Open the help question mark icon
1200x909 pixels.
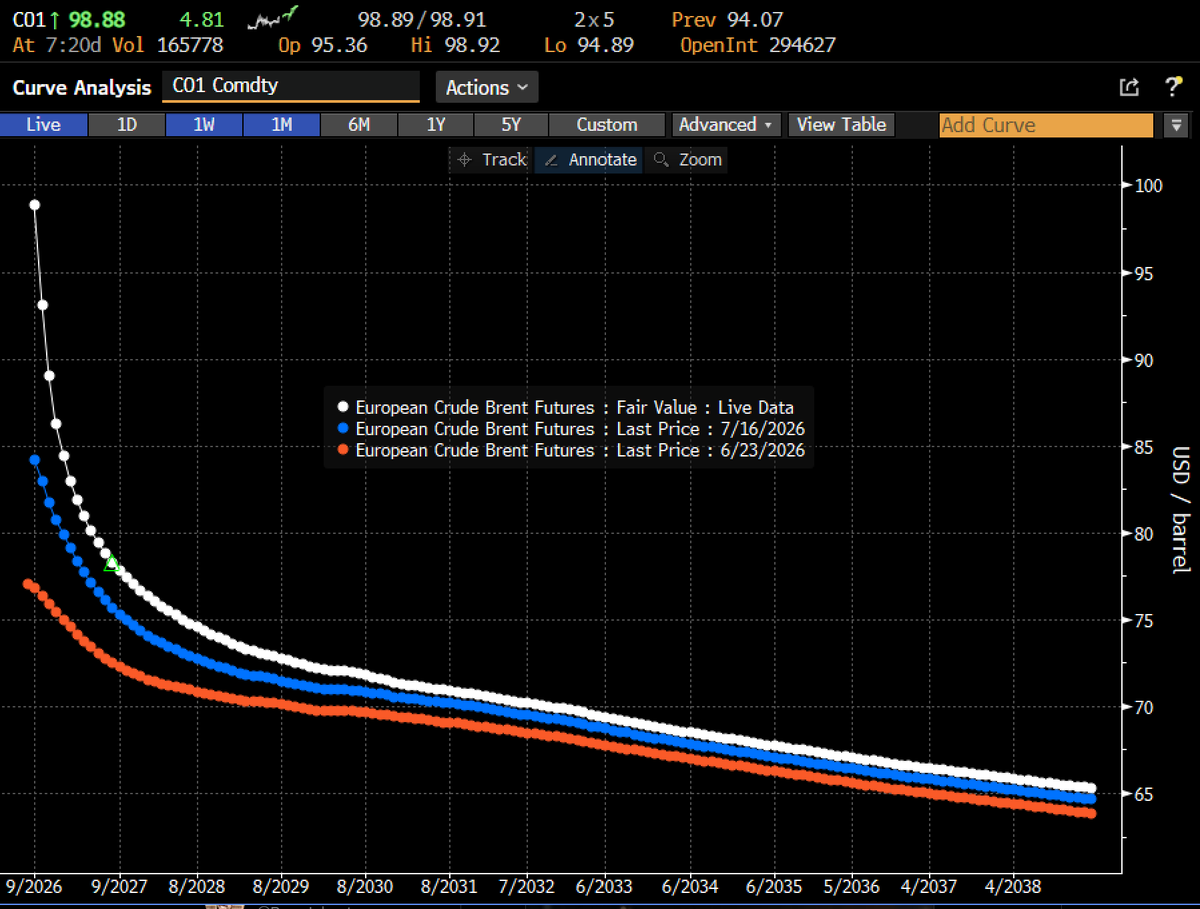pos(1174,87)
